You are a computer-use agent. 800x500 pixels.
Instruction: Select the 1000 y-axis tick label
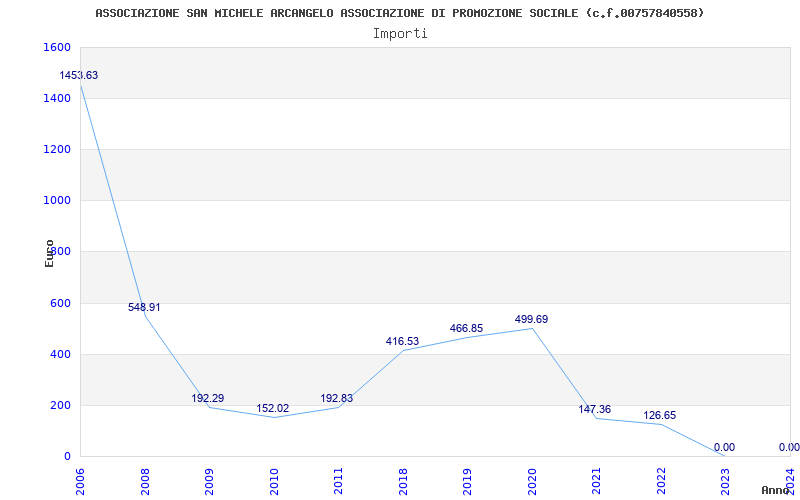coord(57,201)
